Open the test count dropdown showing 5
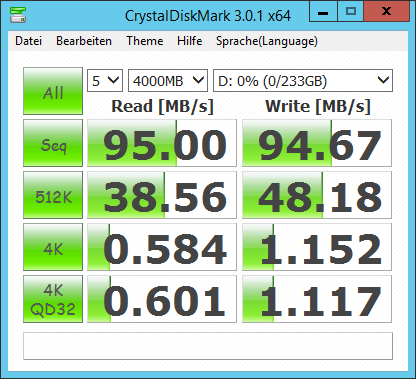The image size is (416, 379). coord(105,81)
